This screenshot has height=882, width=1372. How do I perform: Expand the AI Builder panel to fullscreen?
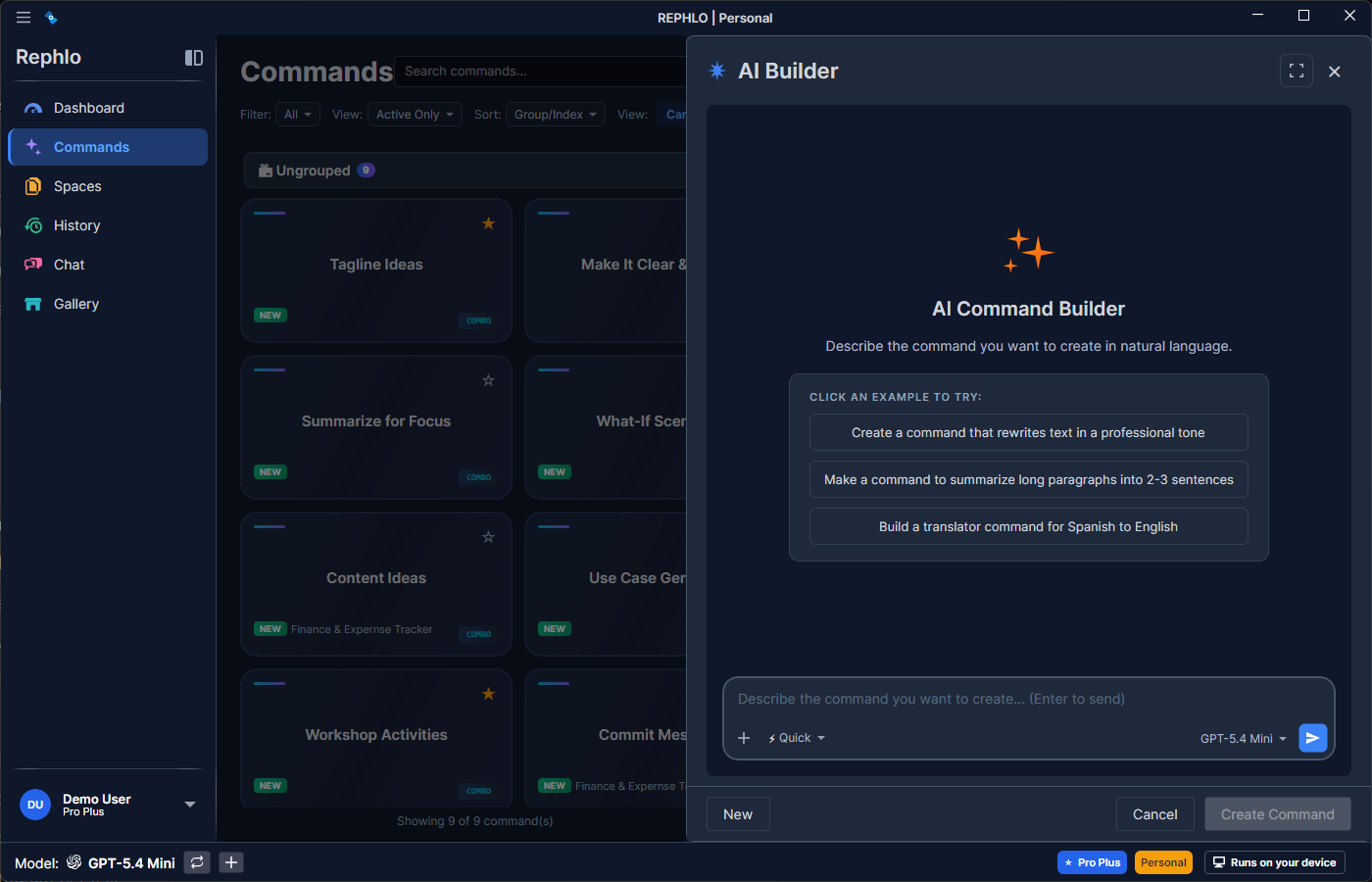pyautogui.click(x=1297, y=72)
